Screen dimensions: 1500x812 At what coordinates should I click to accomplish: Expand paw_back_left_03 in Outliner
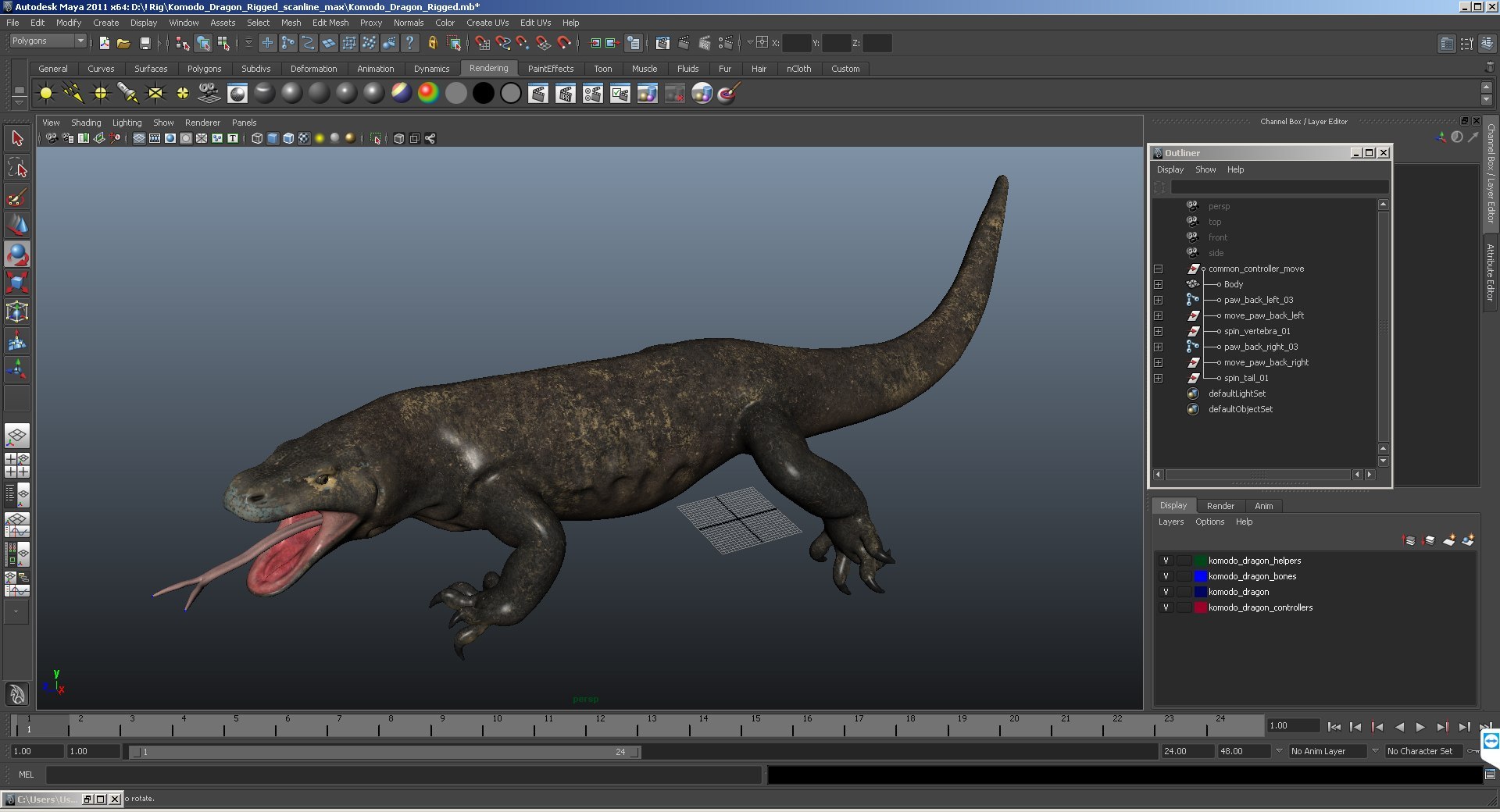coord(1159,300)
